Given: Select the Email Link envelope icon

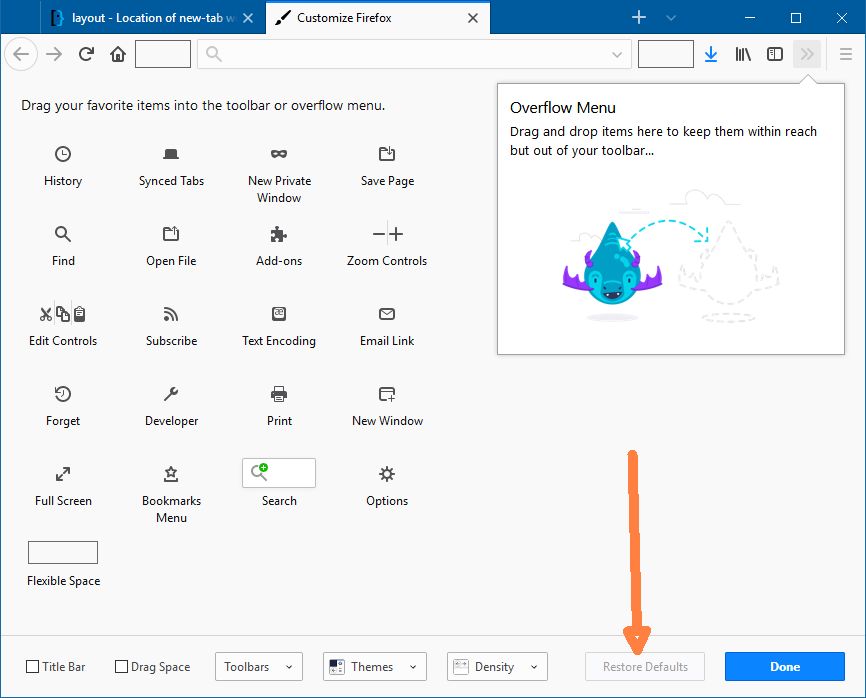Looking at the screenshot, I should (x=387, y=314).
